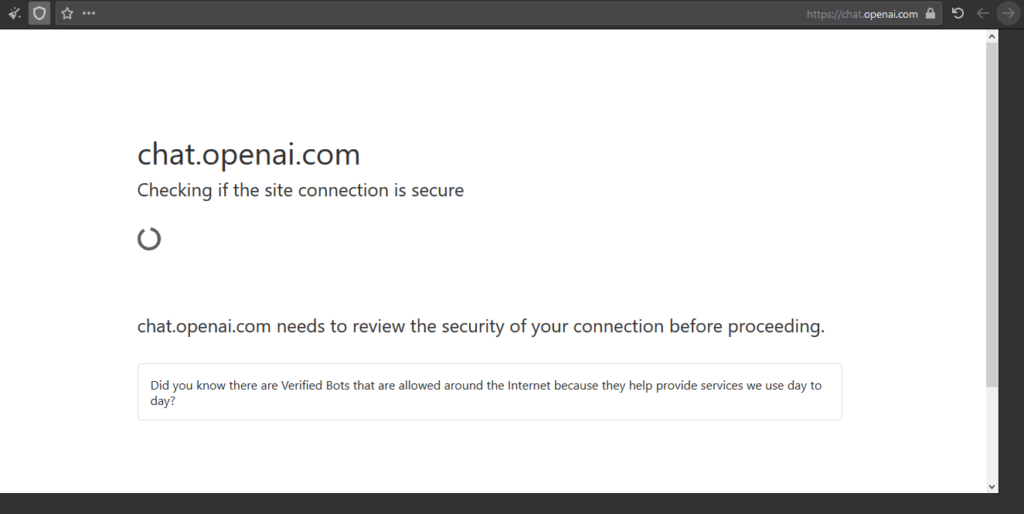1024x514 pixels.
Task: Click the scrollbar up arrow
Action: pos(992,37)
